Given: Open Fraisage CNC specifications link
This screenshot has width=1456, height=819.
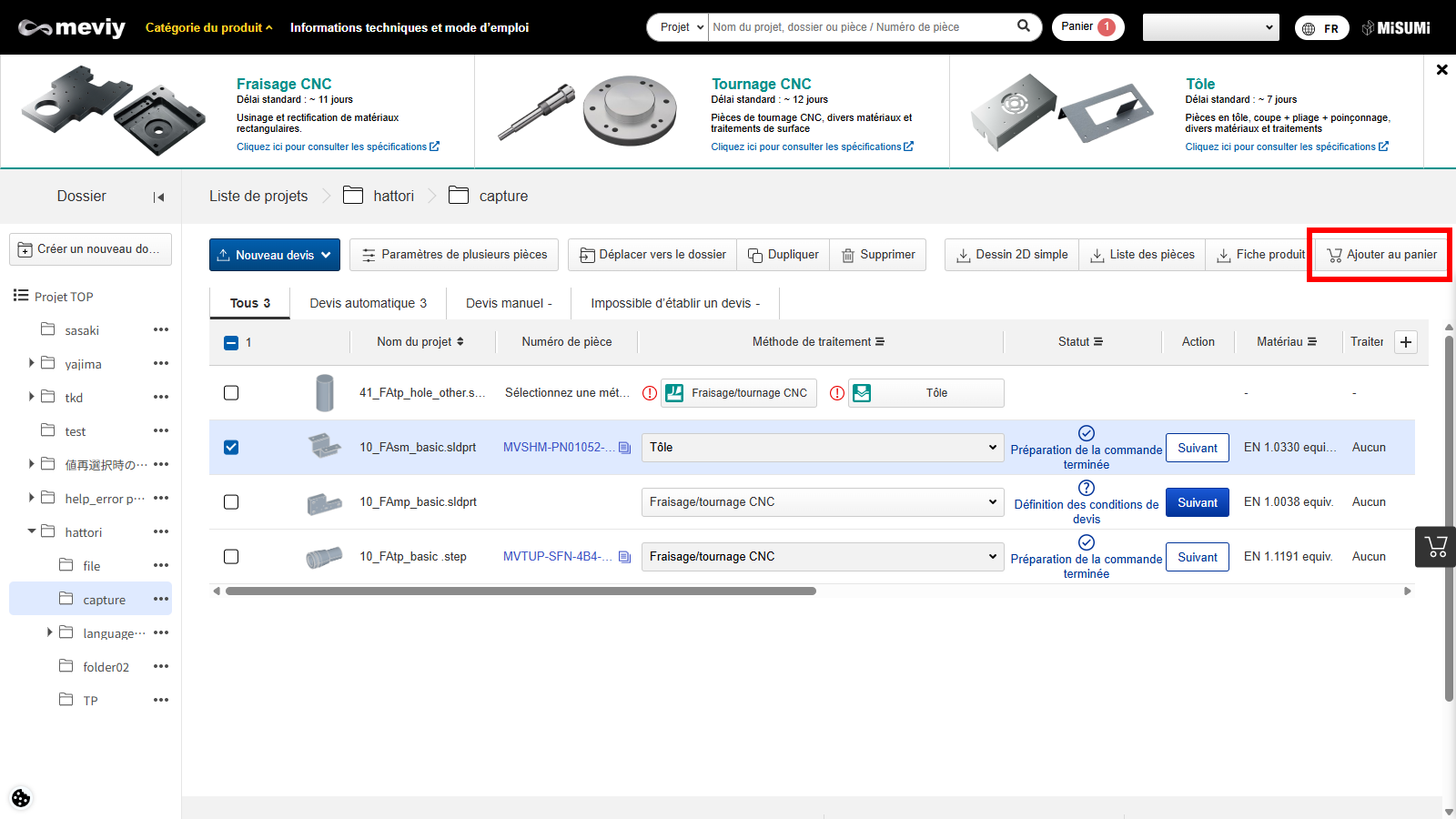Looking at the screenshot, I should tap(337, 147).
